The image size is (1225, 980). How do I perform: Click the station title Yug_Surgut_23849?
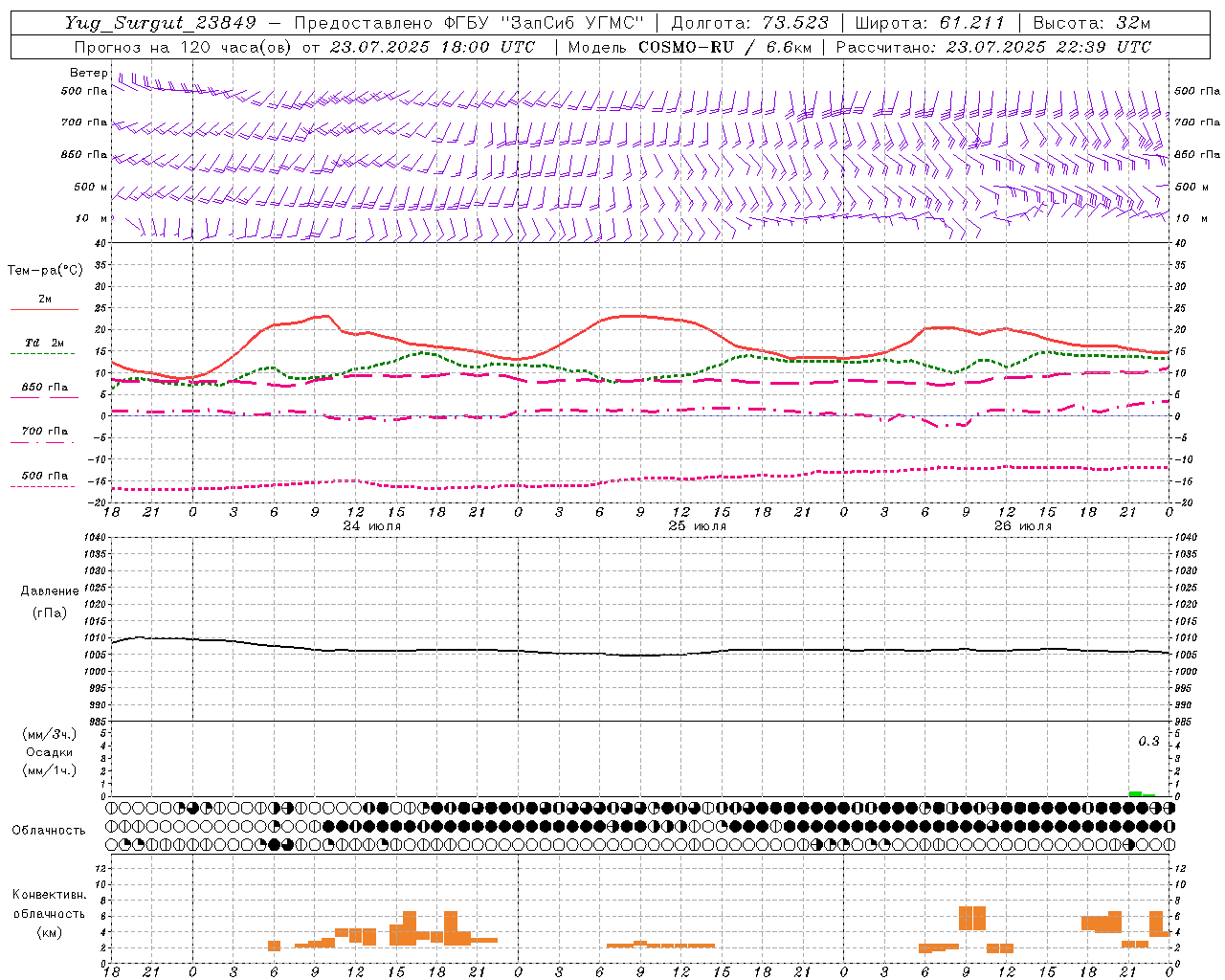[161, 23]
